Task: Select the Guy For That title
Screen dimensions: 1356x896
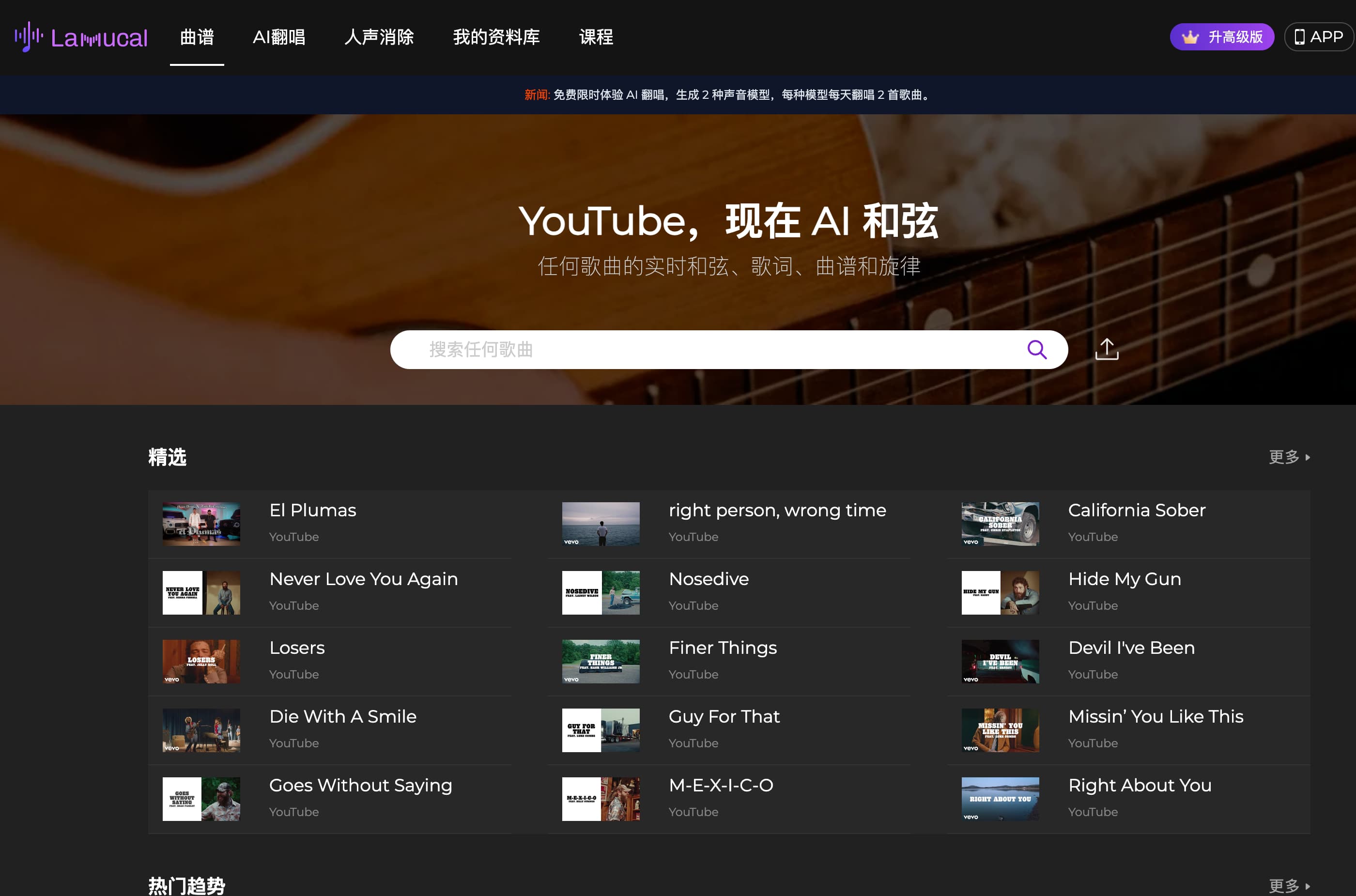Action: pyautogui.click(x=724, y=717)
